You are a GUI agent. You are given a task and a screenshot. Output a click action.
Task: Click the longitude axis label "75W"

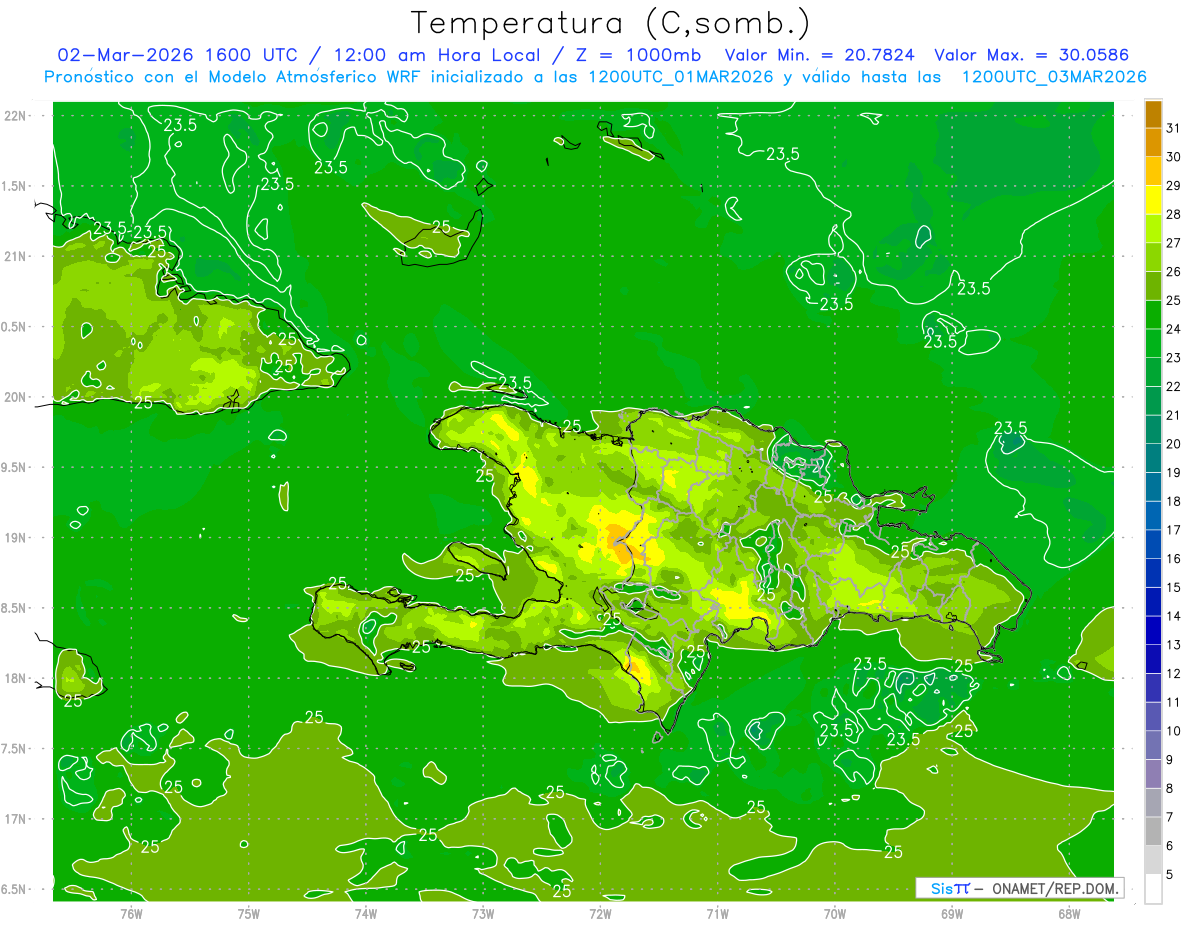(249, 914)
